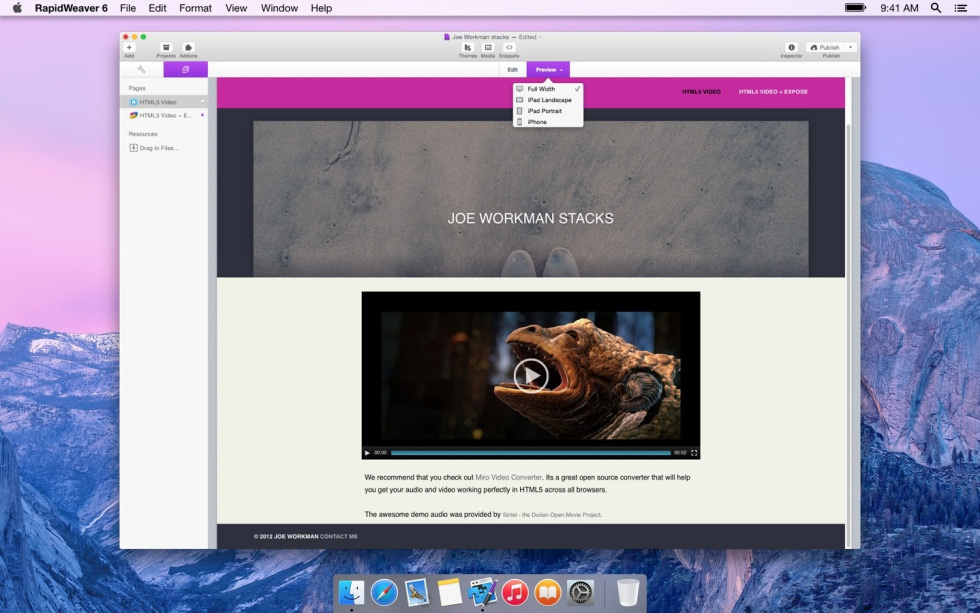Open the Edit menu in menu bar
The image size is (980, 613).
pos(158,8)
